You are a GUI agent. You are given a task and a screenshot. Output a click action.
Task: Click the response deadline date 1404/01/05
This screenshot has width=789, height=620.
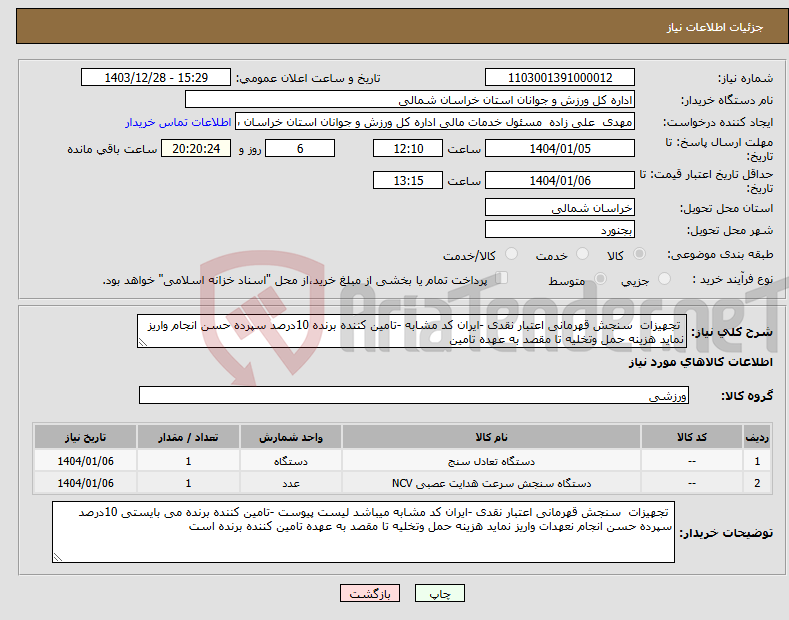click(x=560, y=148)
